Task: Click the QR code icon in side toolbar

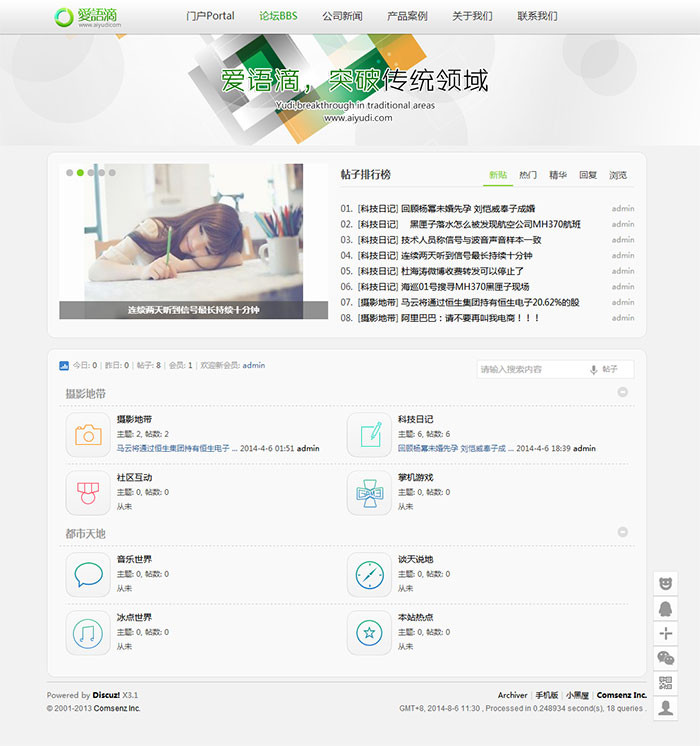Action: pyautogui.click(x=665, y=683)
